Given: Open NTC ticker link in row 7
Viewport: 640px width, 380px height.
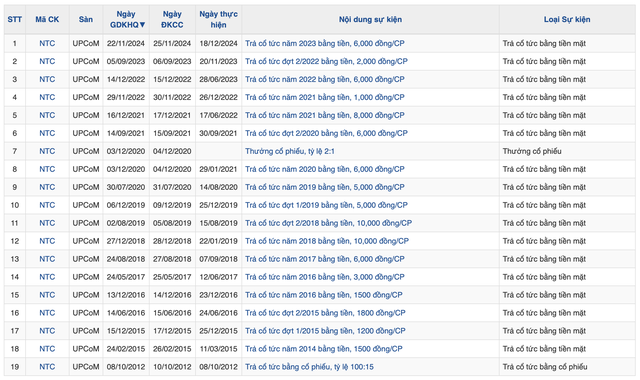Looking at the screenshot, I should (47, 151).
